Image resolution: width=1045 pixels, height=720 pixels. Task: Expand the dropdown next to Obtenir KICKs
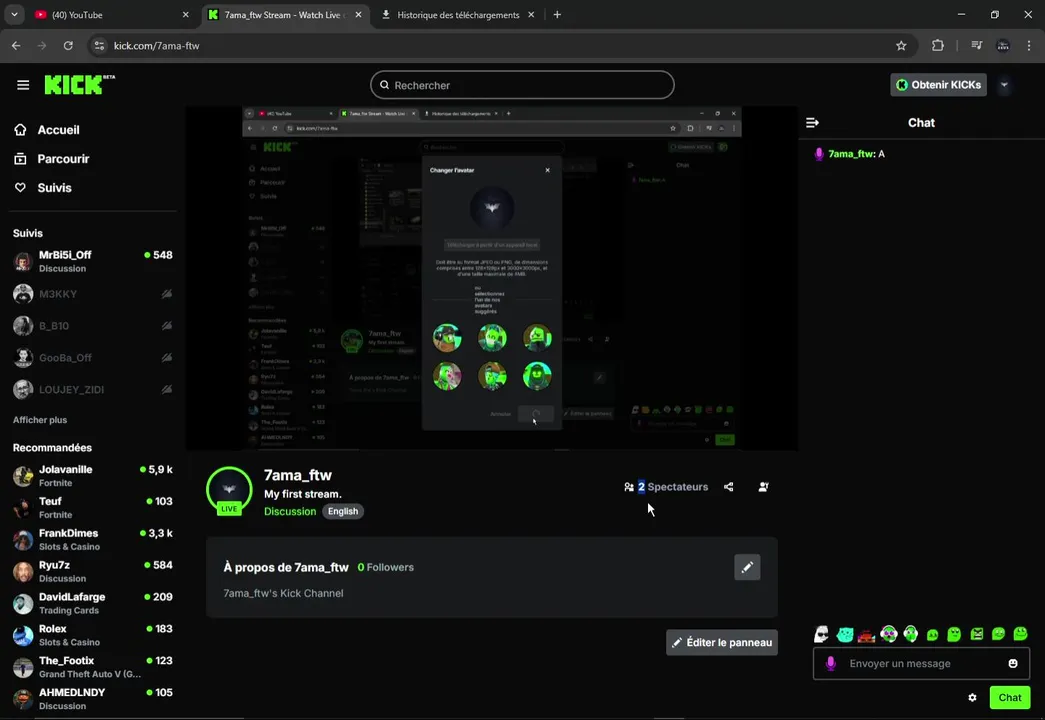[1004, 85]
